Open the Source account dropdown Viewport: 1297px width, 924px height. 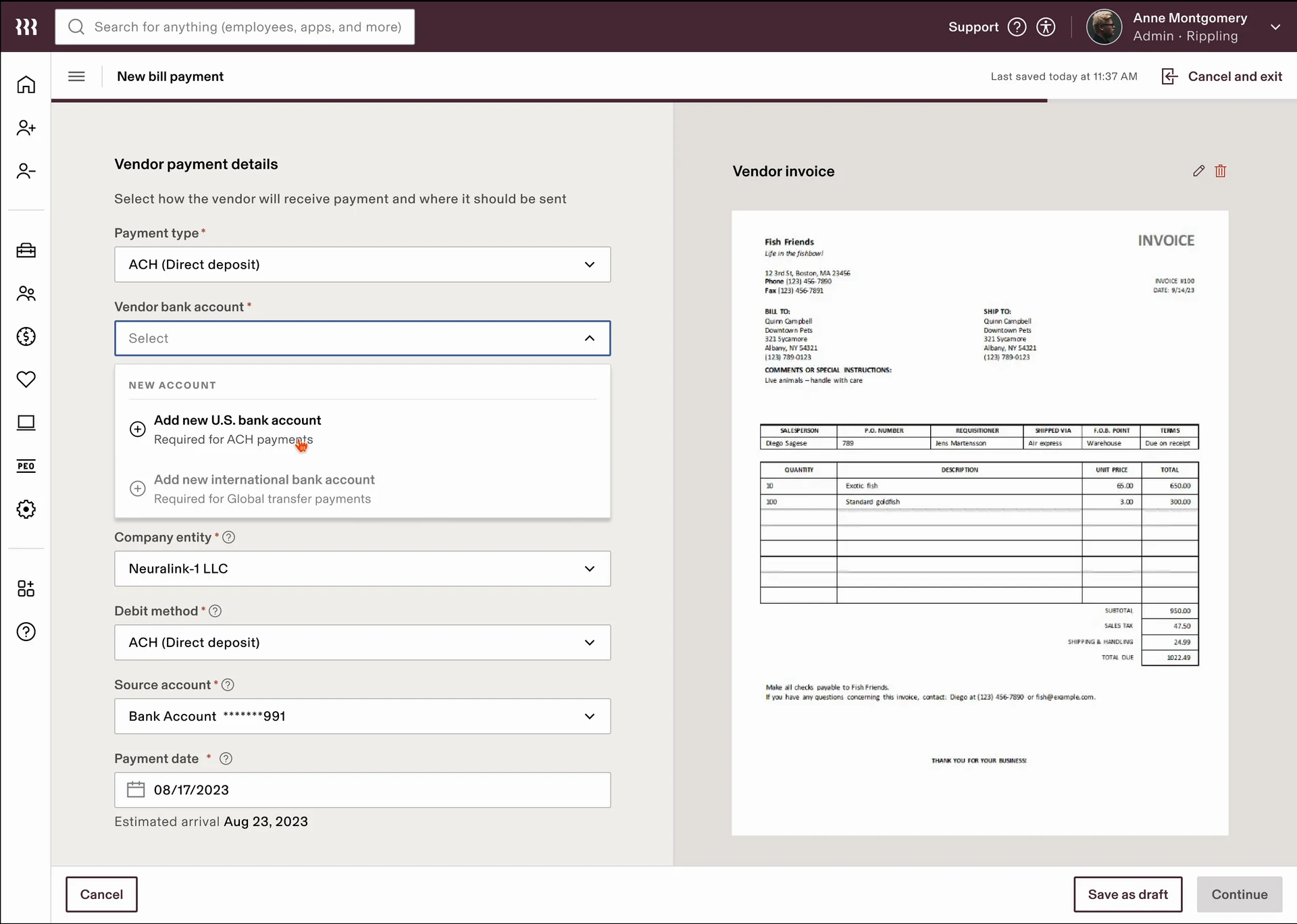[363, 716]
